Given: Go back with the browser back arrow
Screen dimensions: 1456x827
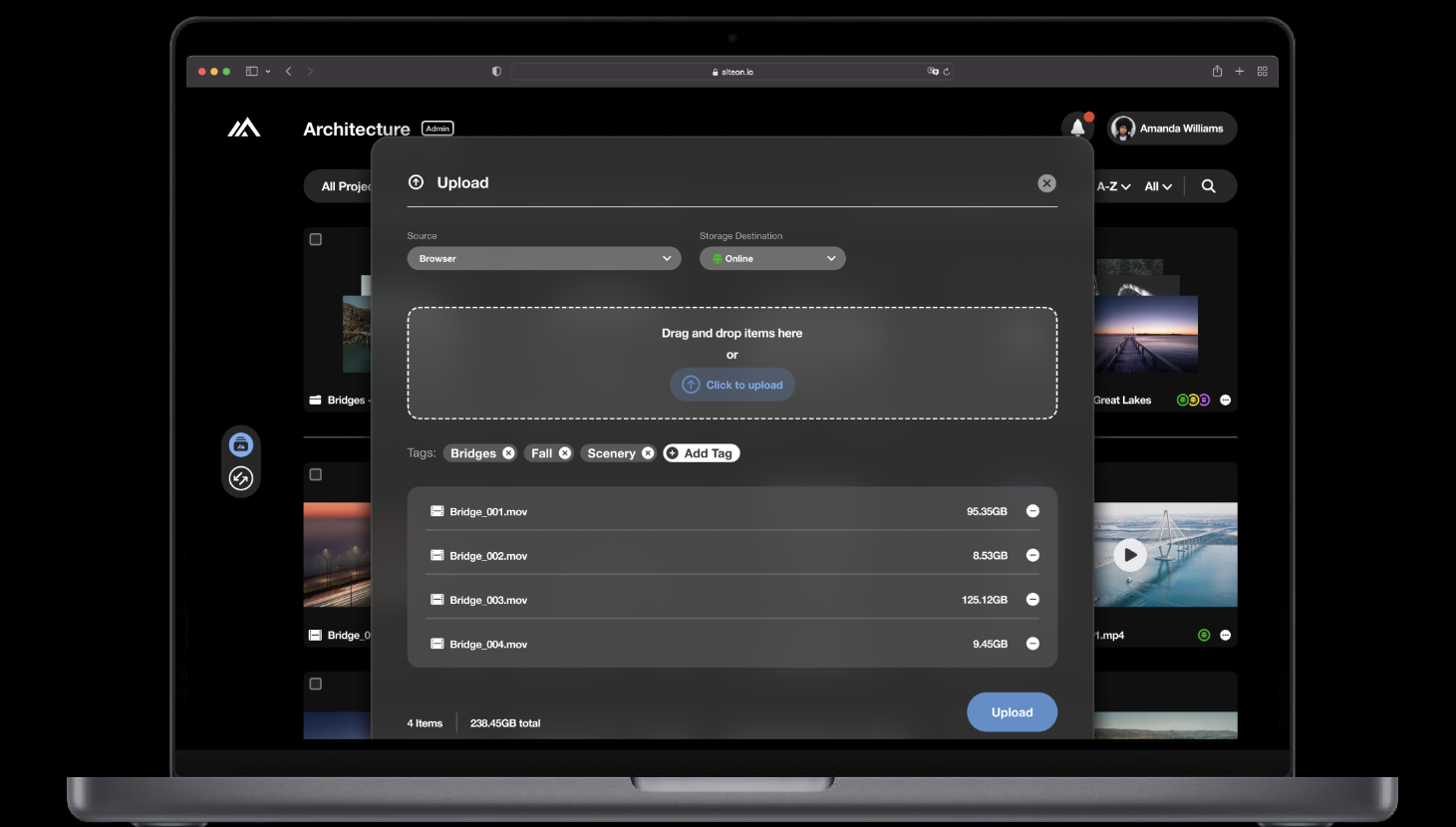Looking at the screenshot, I should coord(289,72).
